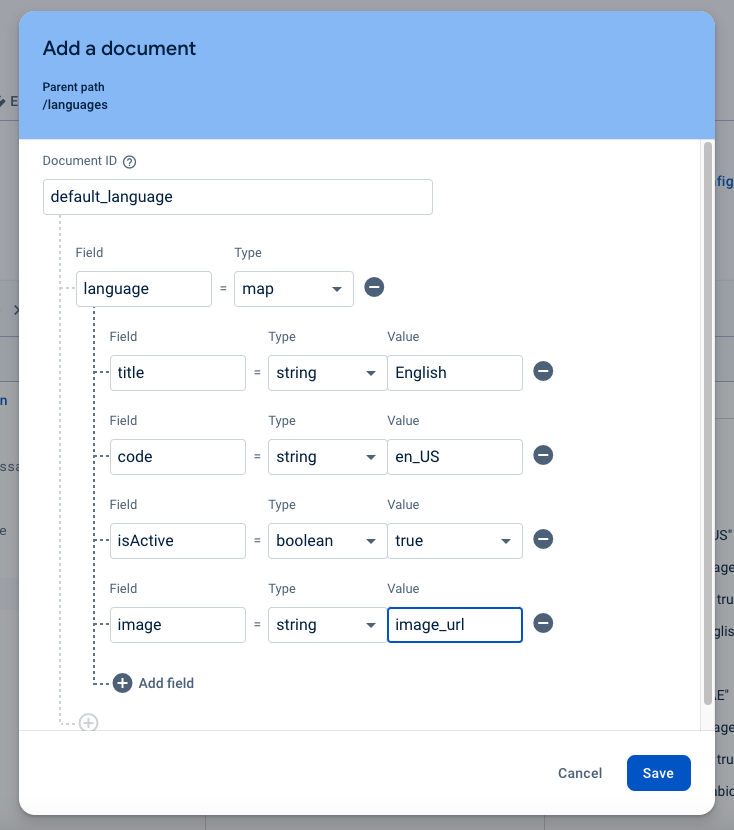Edit the English value text box
This screenshot has height=830, width=734.
pos(454,373)
